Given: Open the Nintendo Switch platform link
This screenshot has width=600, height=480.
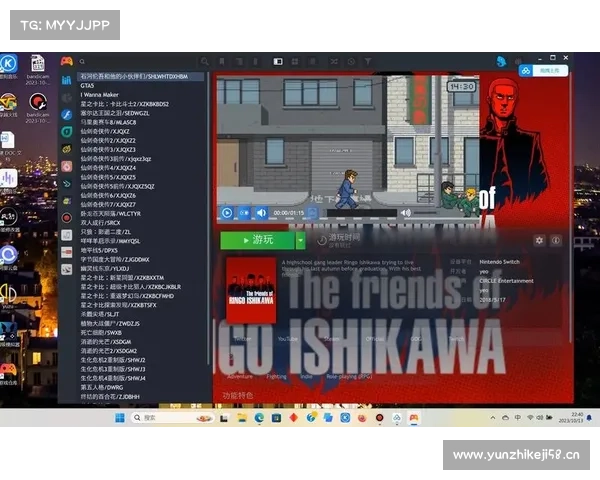Looking at the screenshot, I should click(x=499, y=262).
